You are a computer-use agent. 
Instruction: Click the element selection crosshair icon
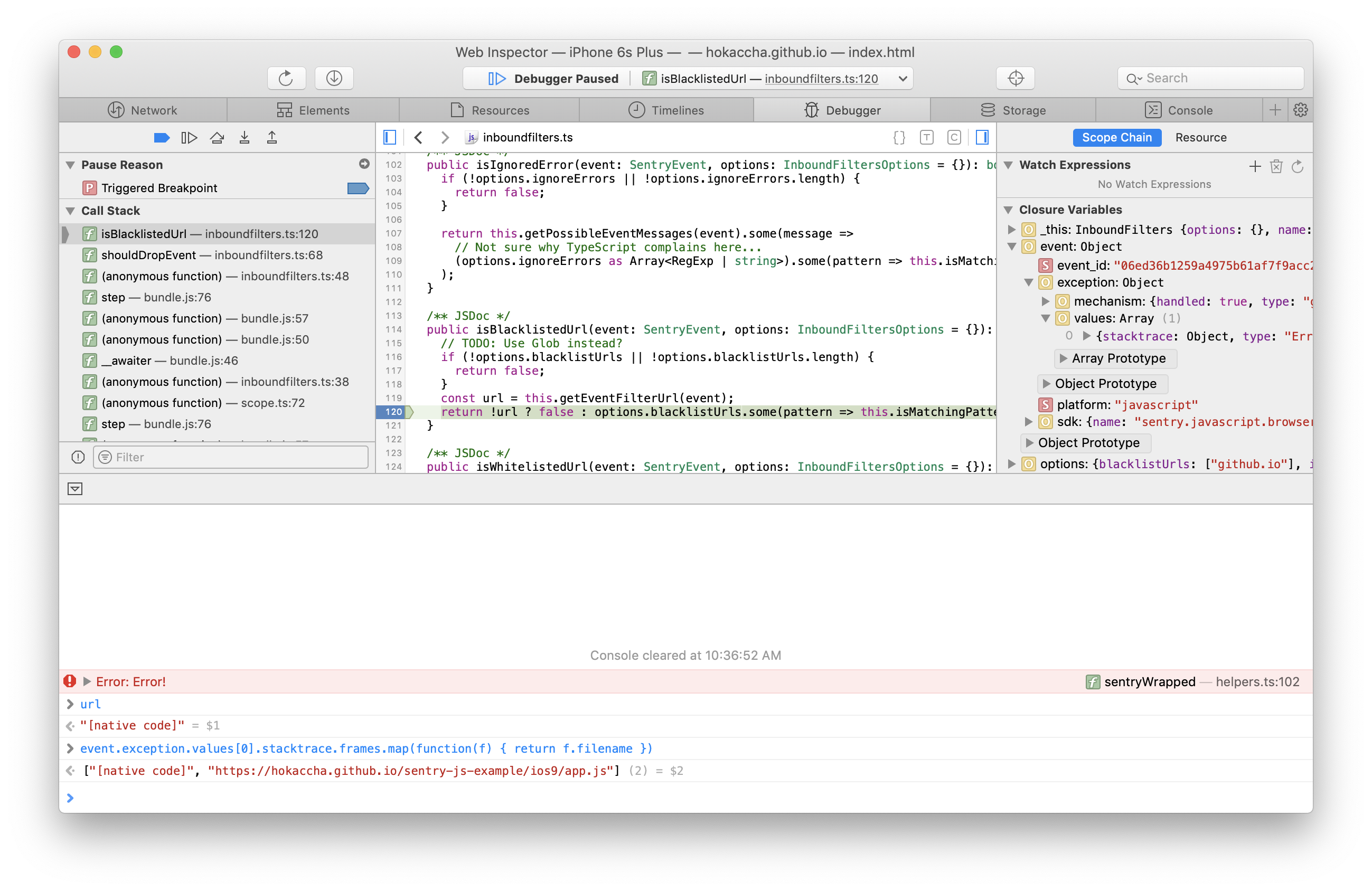[x=1016, y=78]
